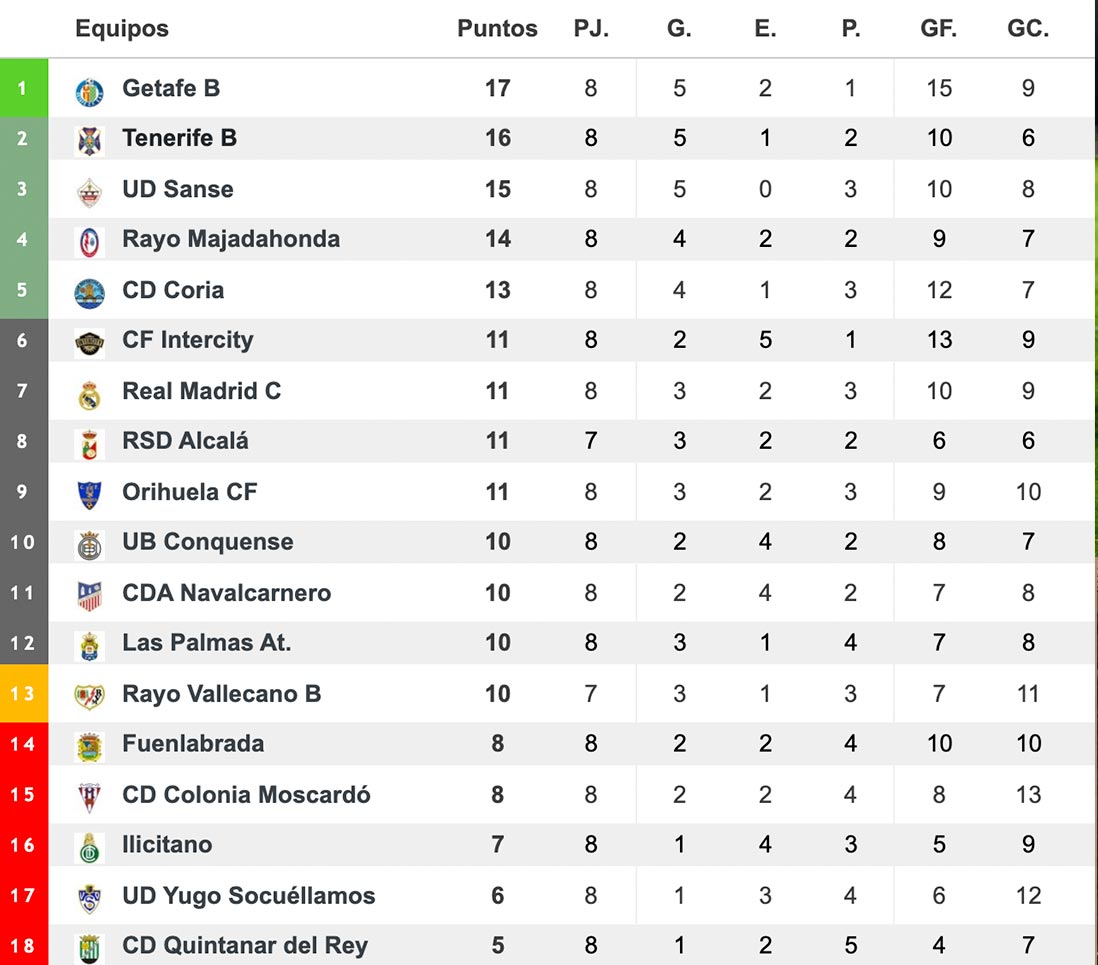Click the Orihuela CF shield icon

pos(90,494)
